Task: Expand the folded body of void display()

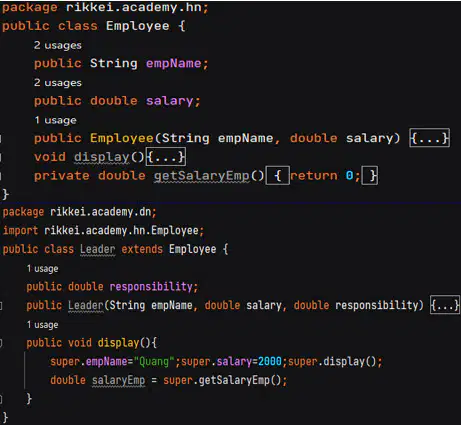Action: coord(166,156)
